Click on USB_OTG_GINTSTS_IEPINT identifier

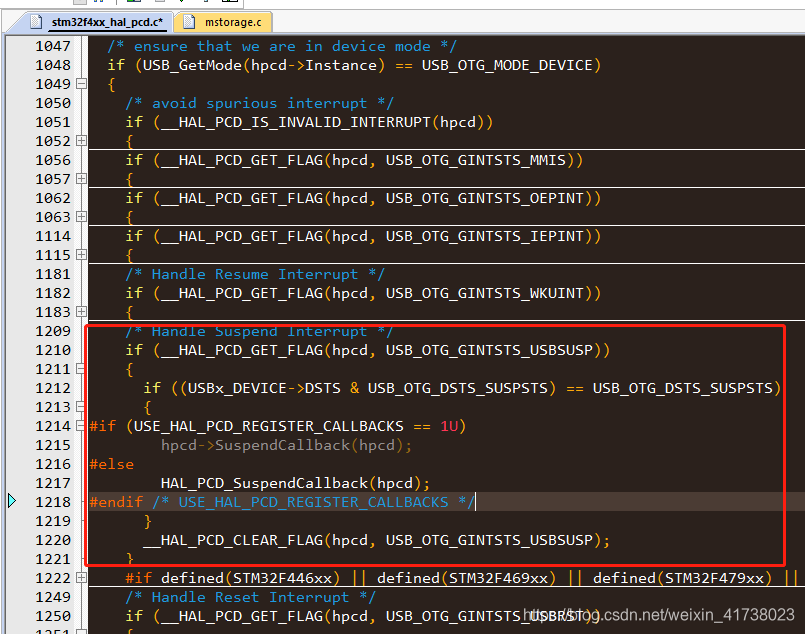tap(485, 237)
